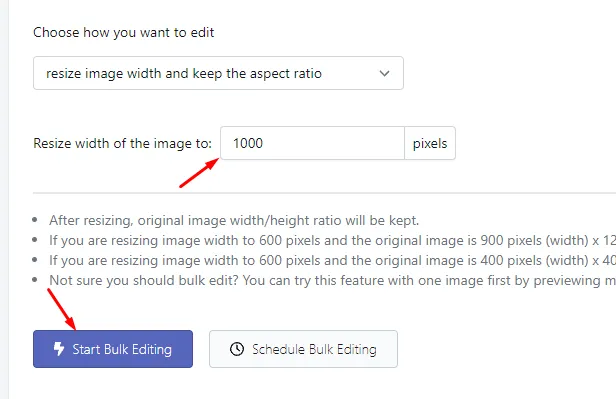Click the 'Schedule Bulk Editing' text label
The image size is (616, 399).
pos(314,349)
